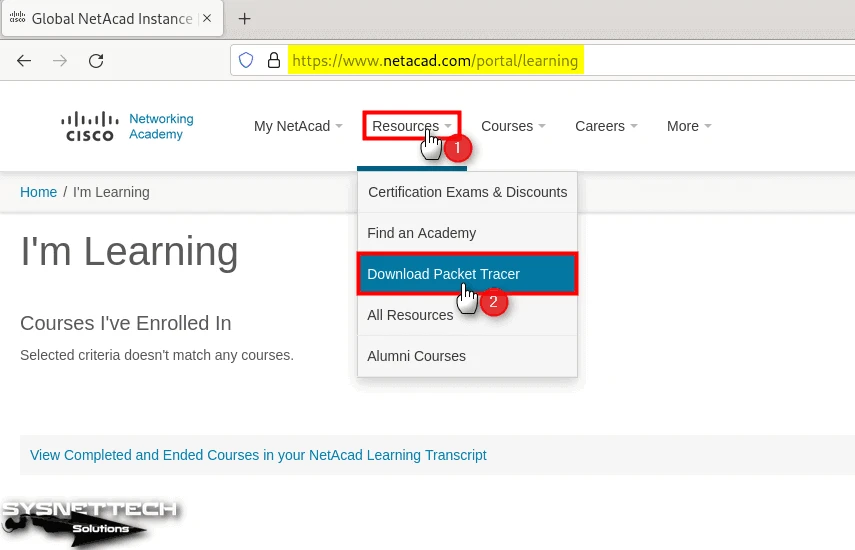The width and height of the screenshot is (855, 550).
Task: Open a new tab with the plus icon
Action: (244, 19)
